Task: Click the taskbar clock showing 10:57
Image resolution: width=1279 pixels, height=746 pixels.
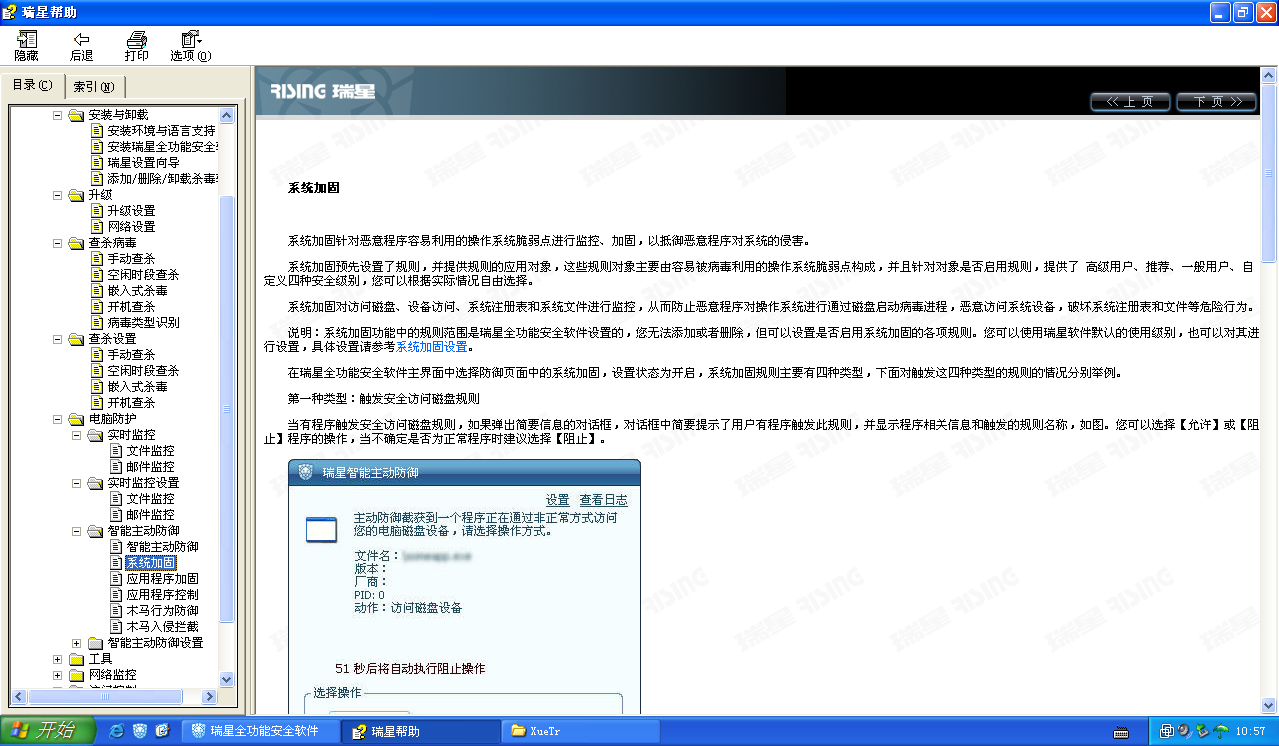Action: click(1251, 732)
